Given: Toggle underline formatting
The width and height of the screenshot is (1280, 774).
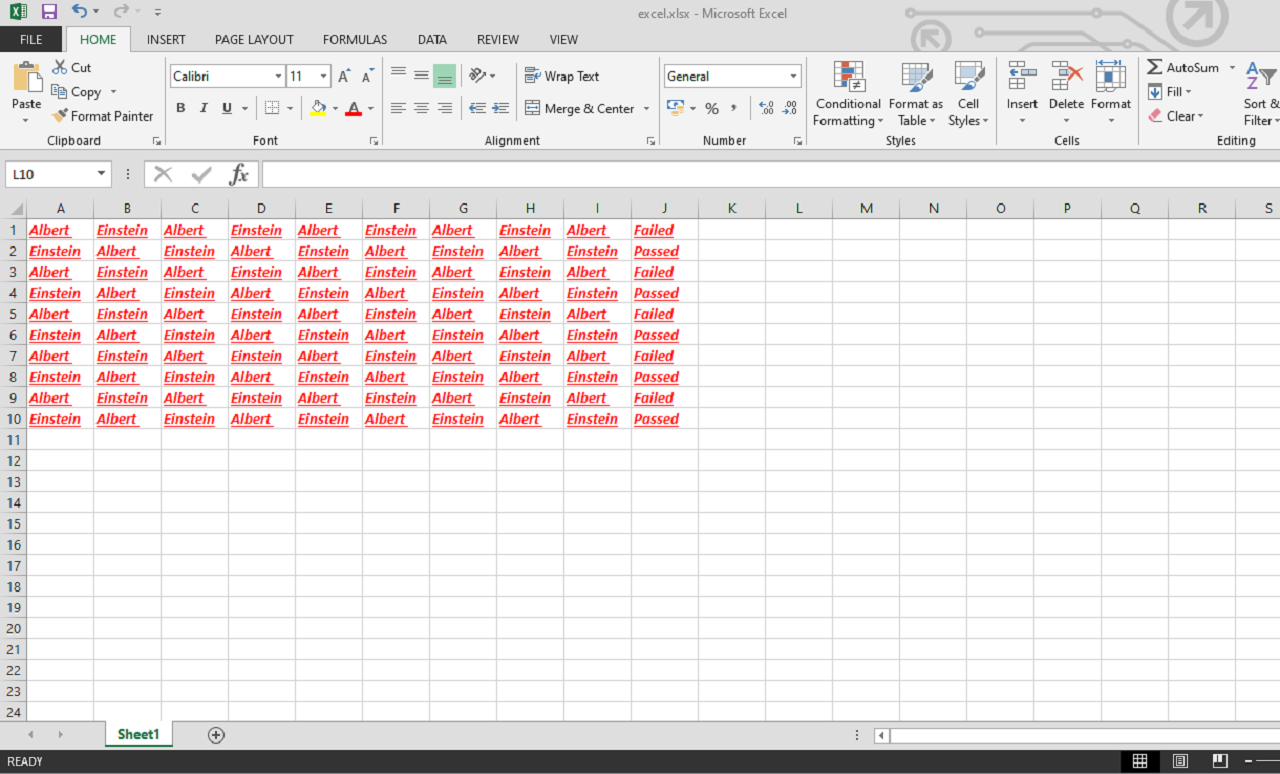Looking at the screenshot, I should [x=227, y=108].
